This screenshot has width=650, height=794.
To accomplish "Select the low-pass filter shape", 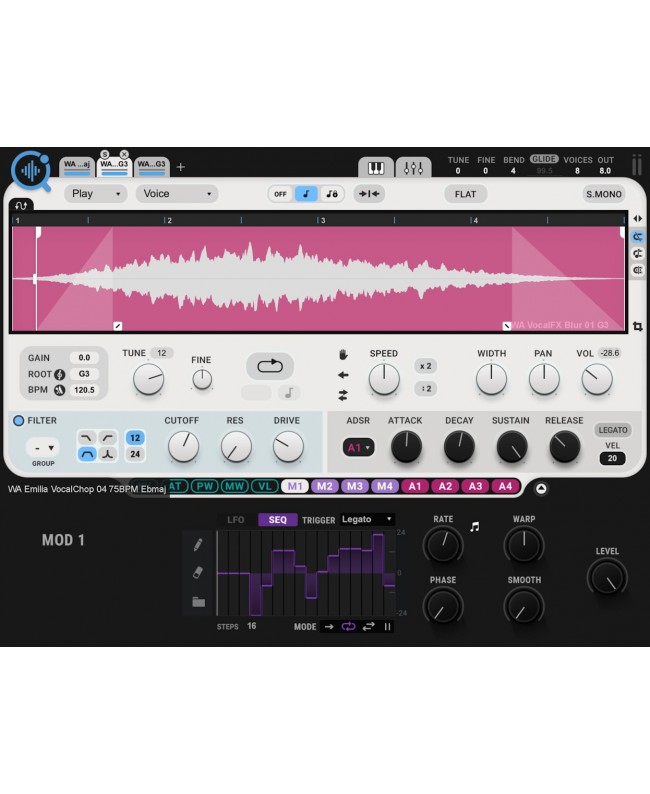I will coord(87,438).
